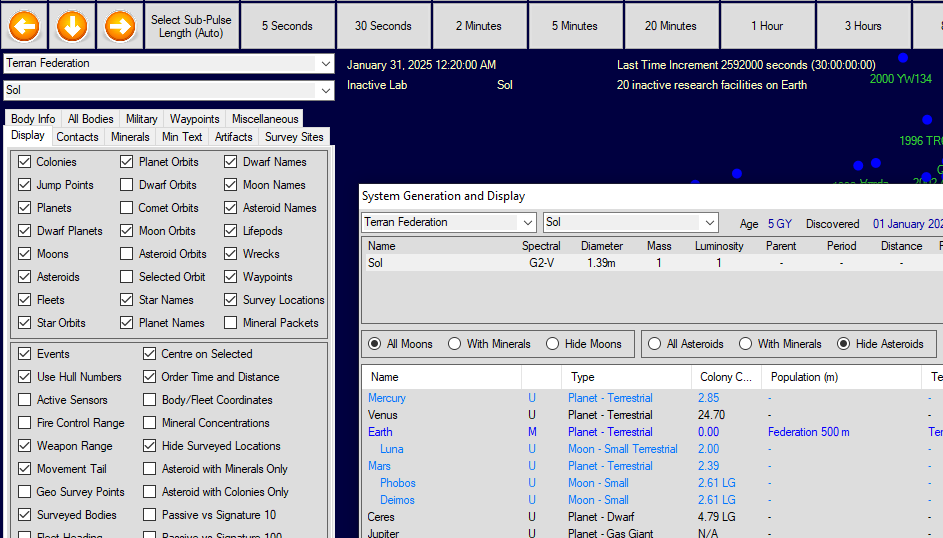
Task: Switch to the Body Info tab
Action: tap(33, 119)
